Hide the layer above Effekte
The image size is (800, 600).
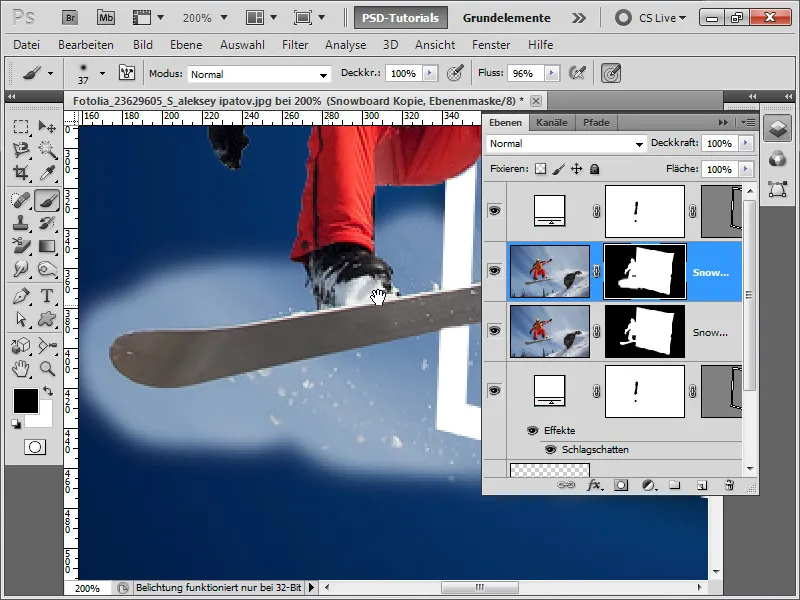[494, 391]
